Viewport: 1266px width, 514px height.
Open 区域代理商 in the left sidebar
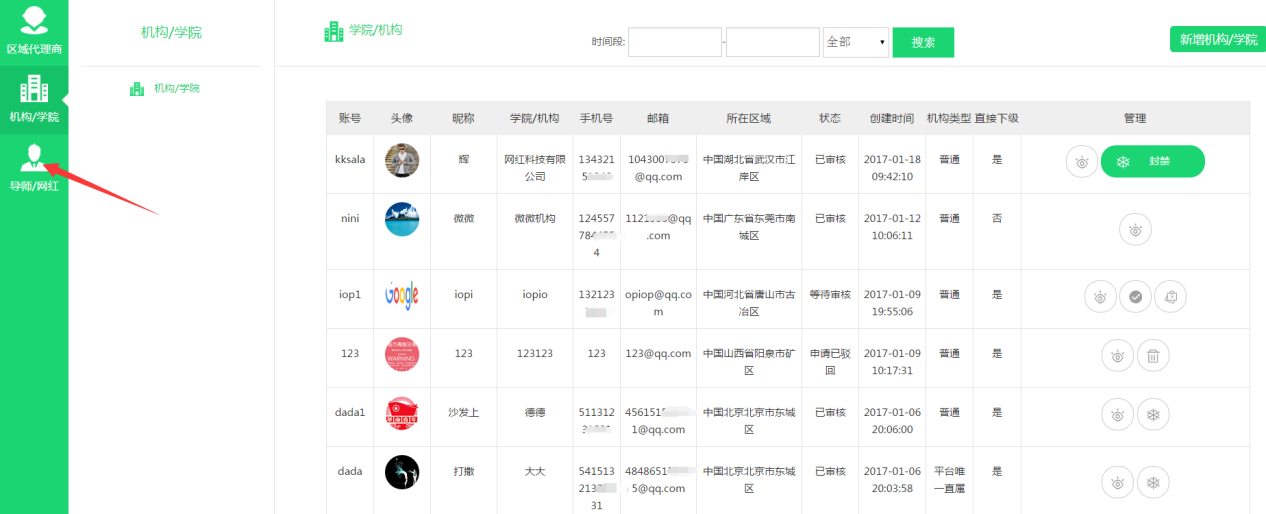click(x=34, y=31)
